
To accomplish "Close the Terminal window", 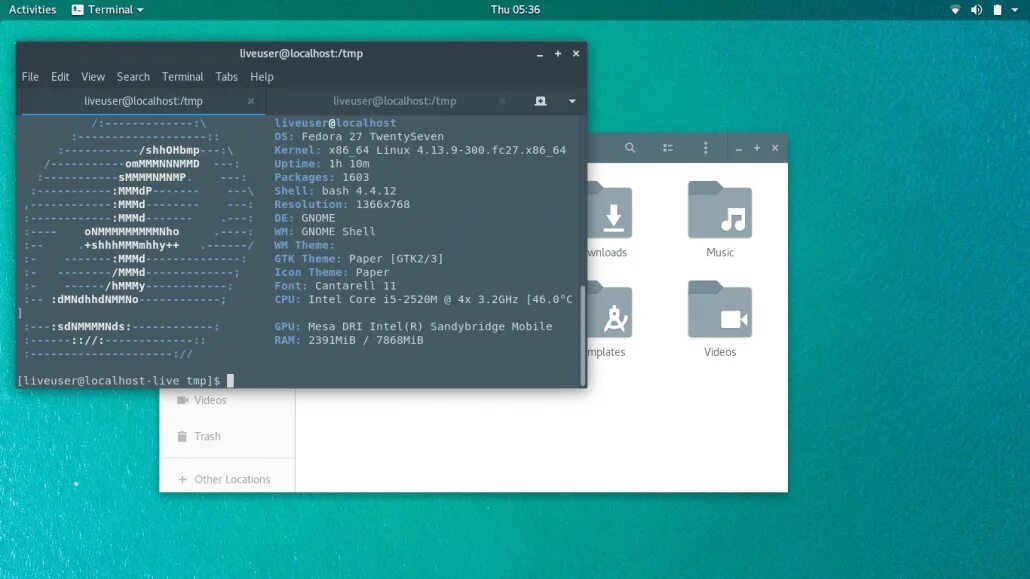I will [576, 54].
